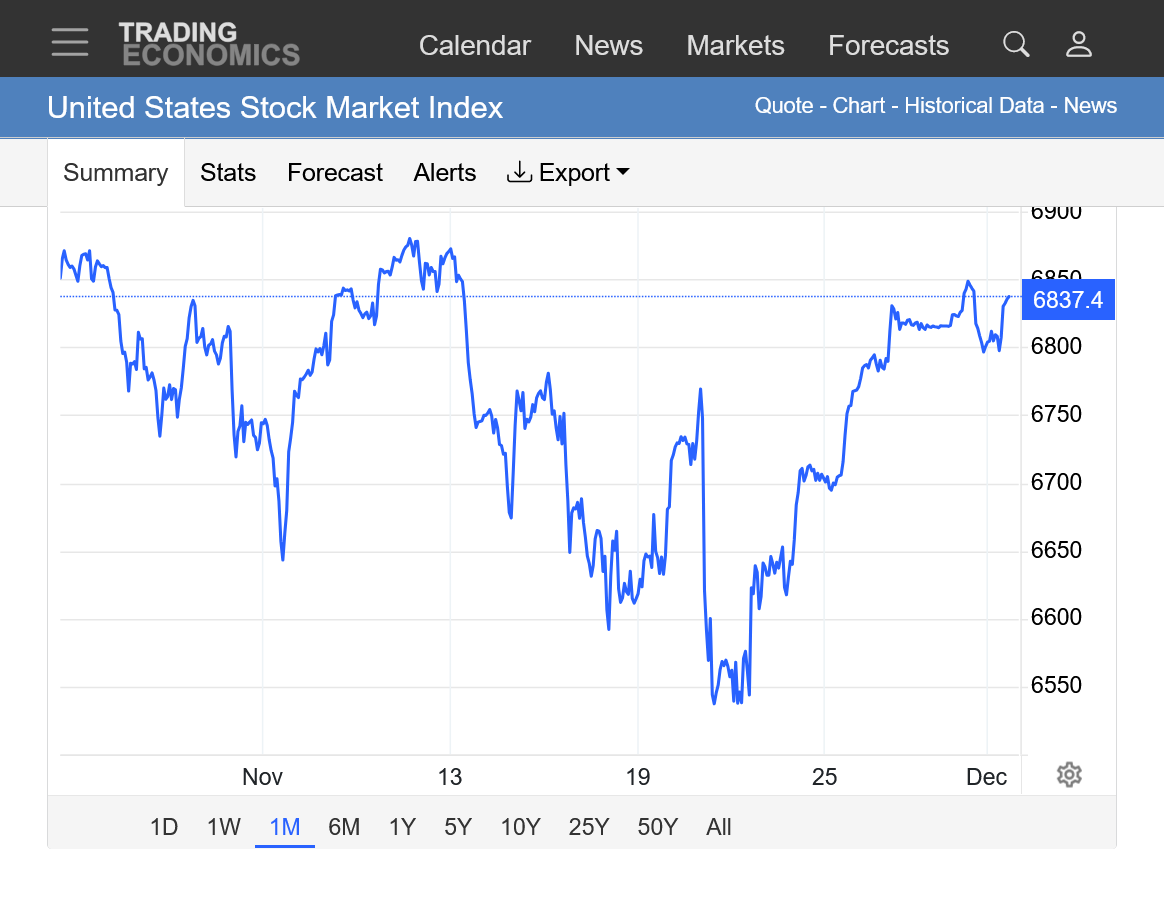Viewport: 1164px width, 901px height.
Task: Click the Trading Economics logo
Action: coord(208,43)
